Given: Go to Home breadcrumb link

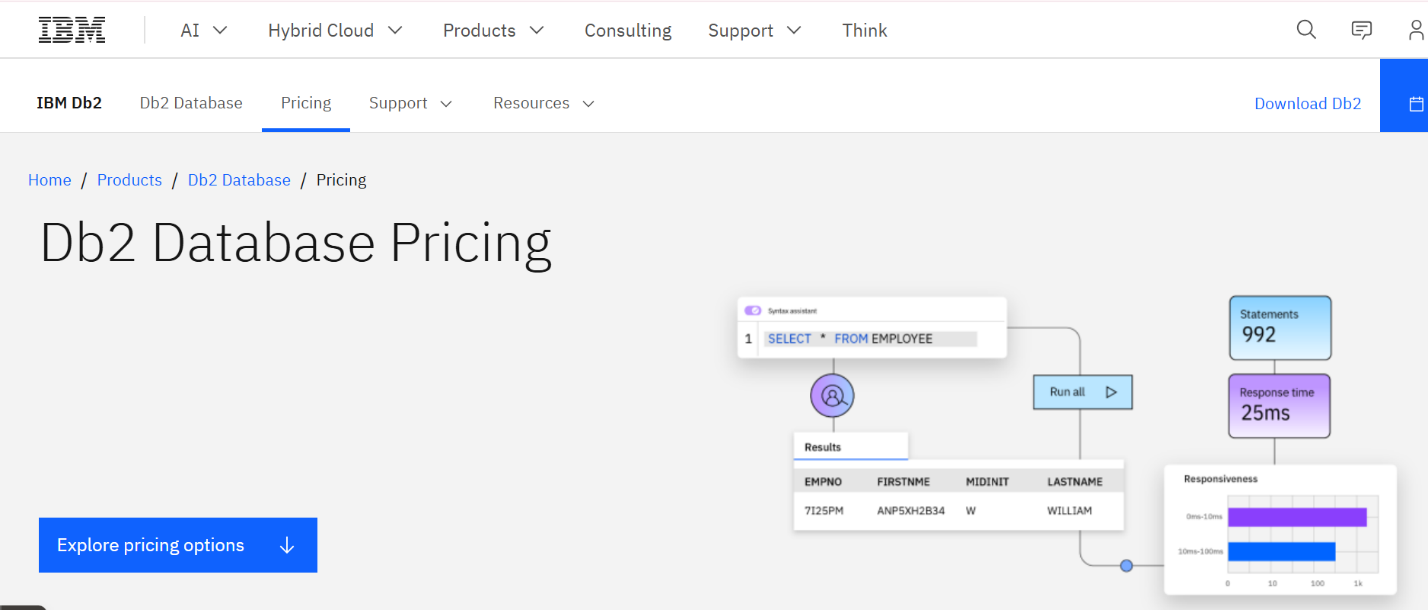Looking at the screenshot, I should click(50, 180).
